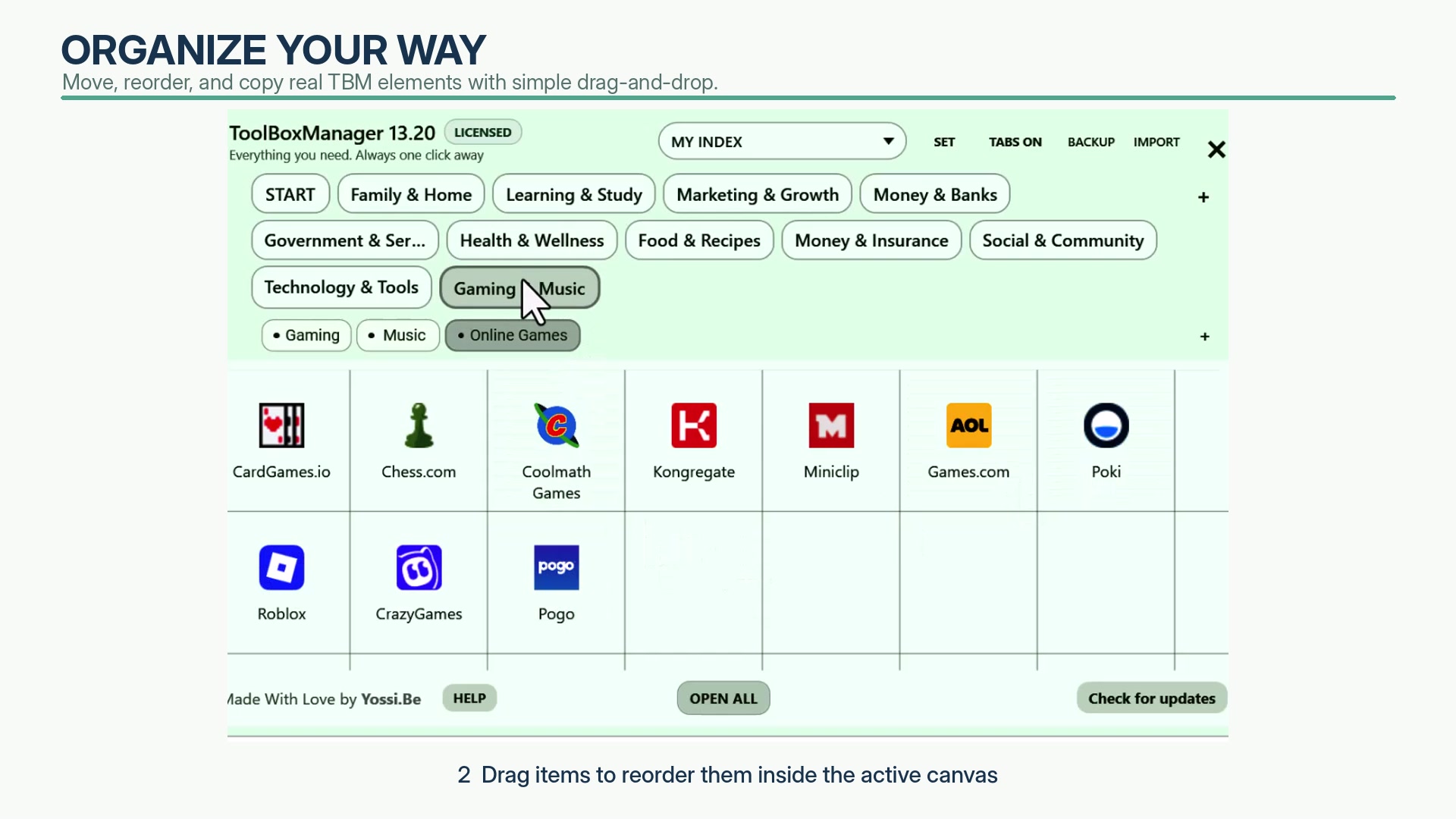The width and height of the screenshot is (1456, 819).
Task: Open the Roblox icon
Action: pos(281,567)
